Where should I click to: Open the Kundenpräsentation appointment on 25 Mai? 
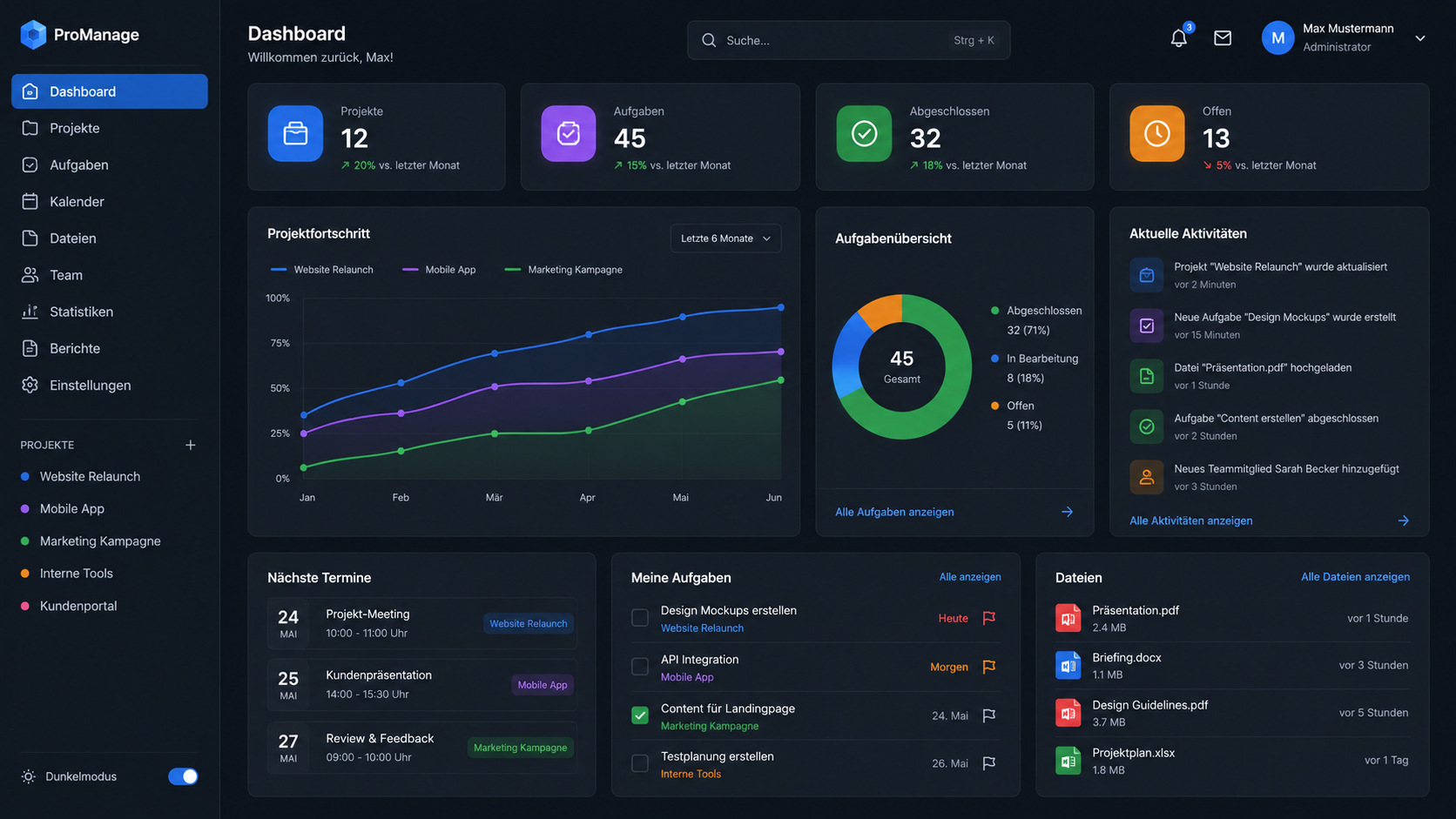421,685
